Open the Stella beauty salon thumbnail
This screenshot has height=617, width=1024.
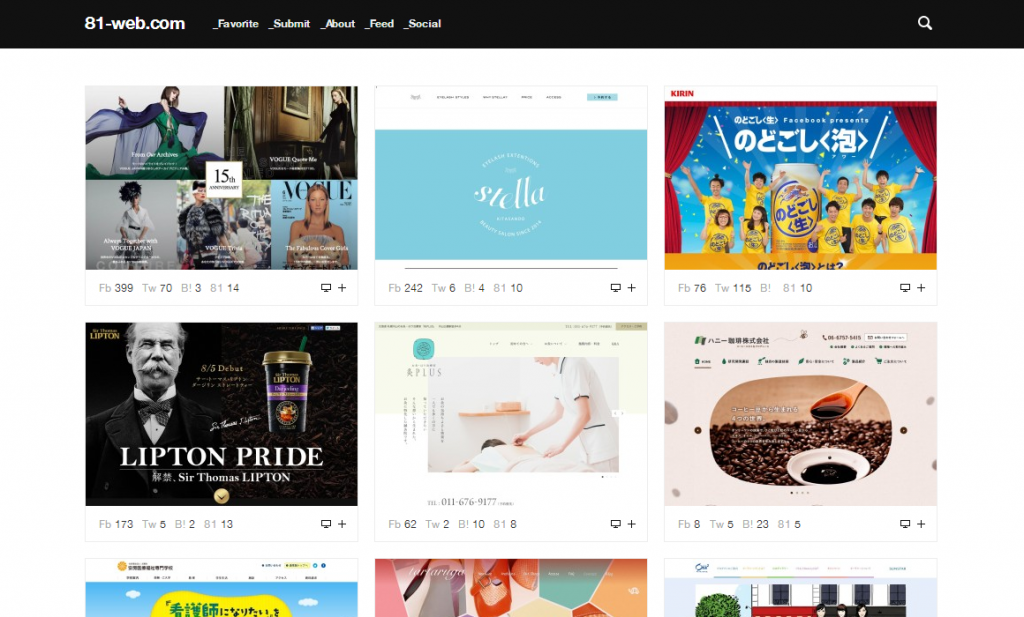click(511, 178)
